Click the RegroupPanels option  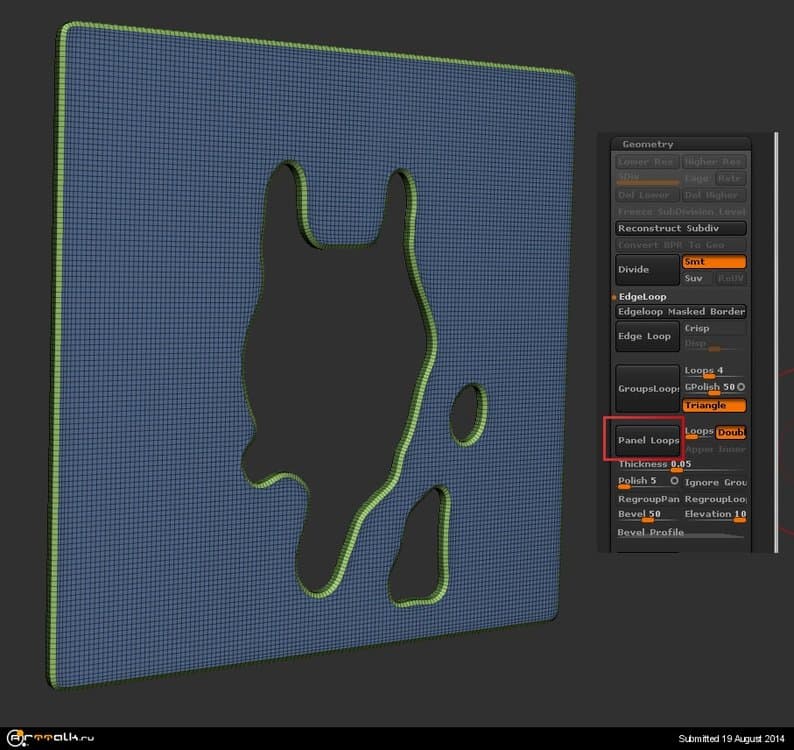click(x=648, y=498)
